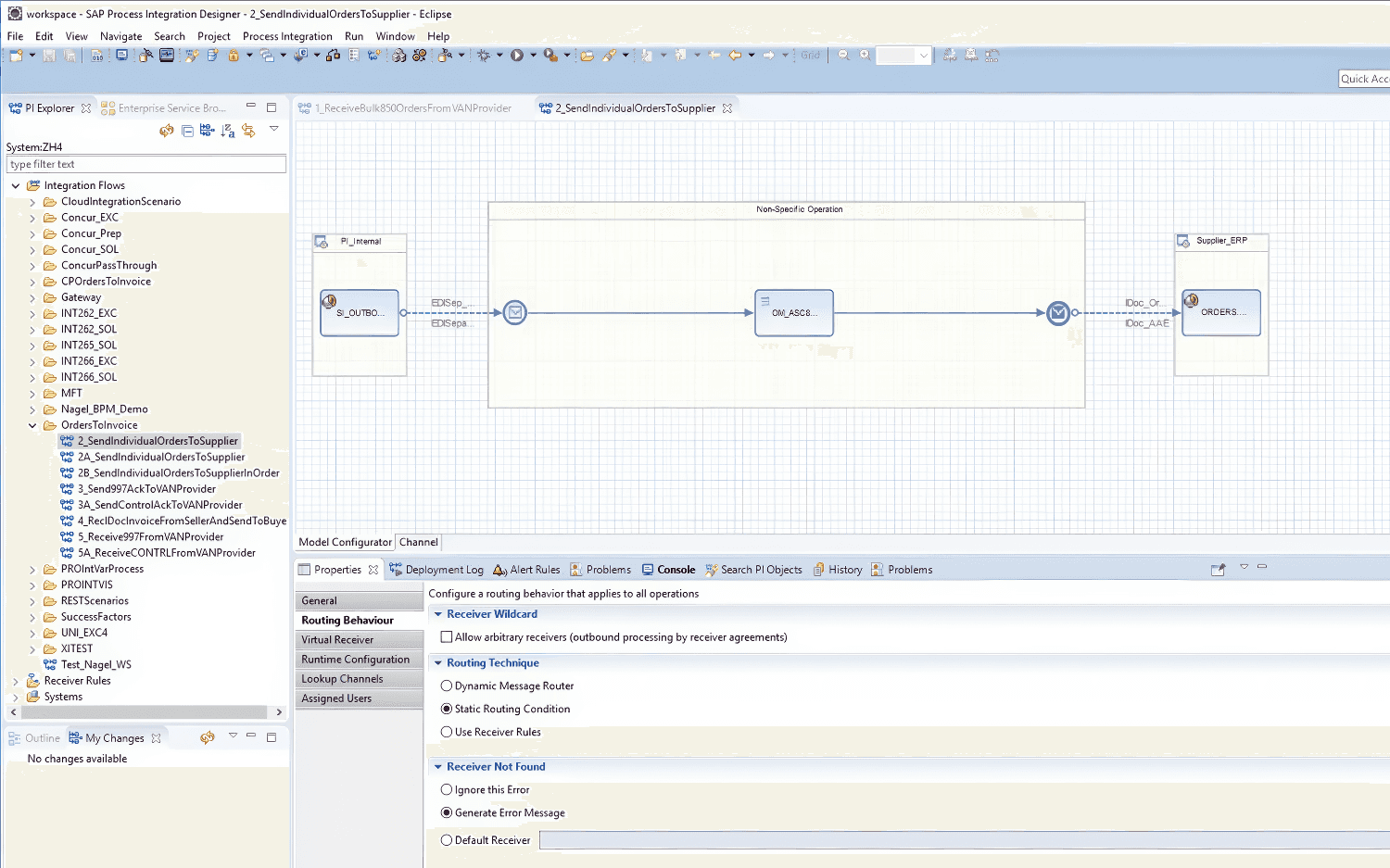Expand the Gateway folder

32,297
